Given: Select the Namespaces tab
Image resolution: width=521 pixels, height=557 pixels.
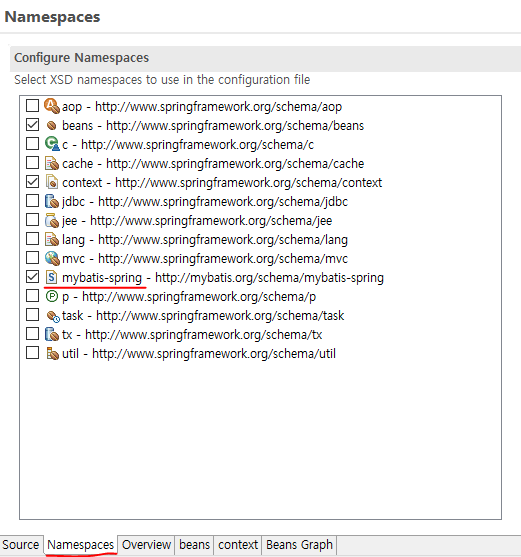Looking at the screenshot, I should (x=80, y=545).
